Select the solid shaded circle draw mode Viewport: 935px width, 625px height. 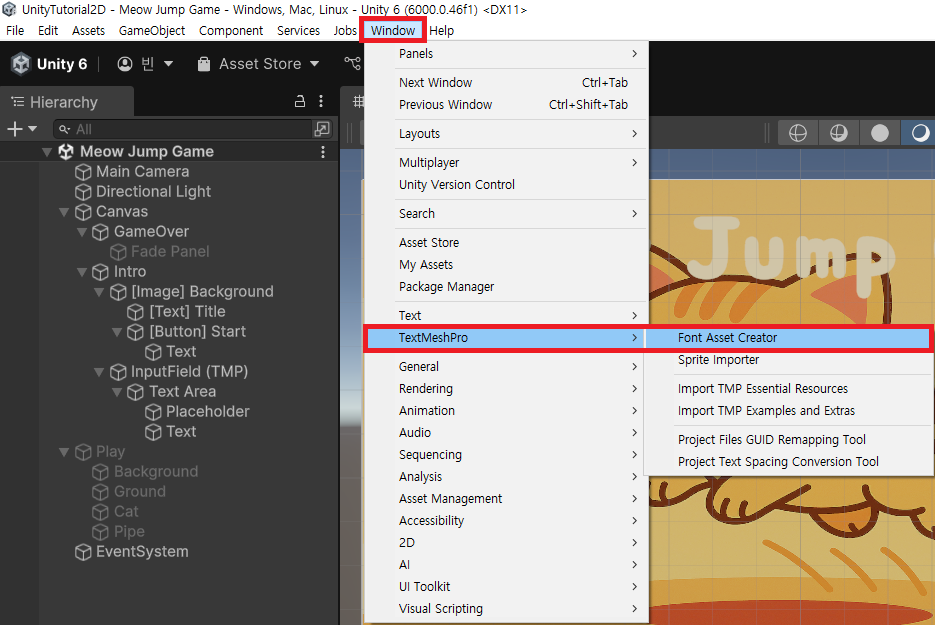(880, 133)
